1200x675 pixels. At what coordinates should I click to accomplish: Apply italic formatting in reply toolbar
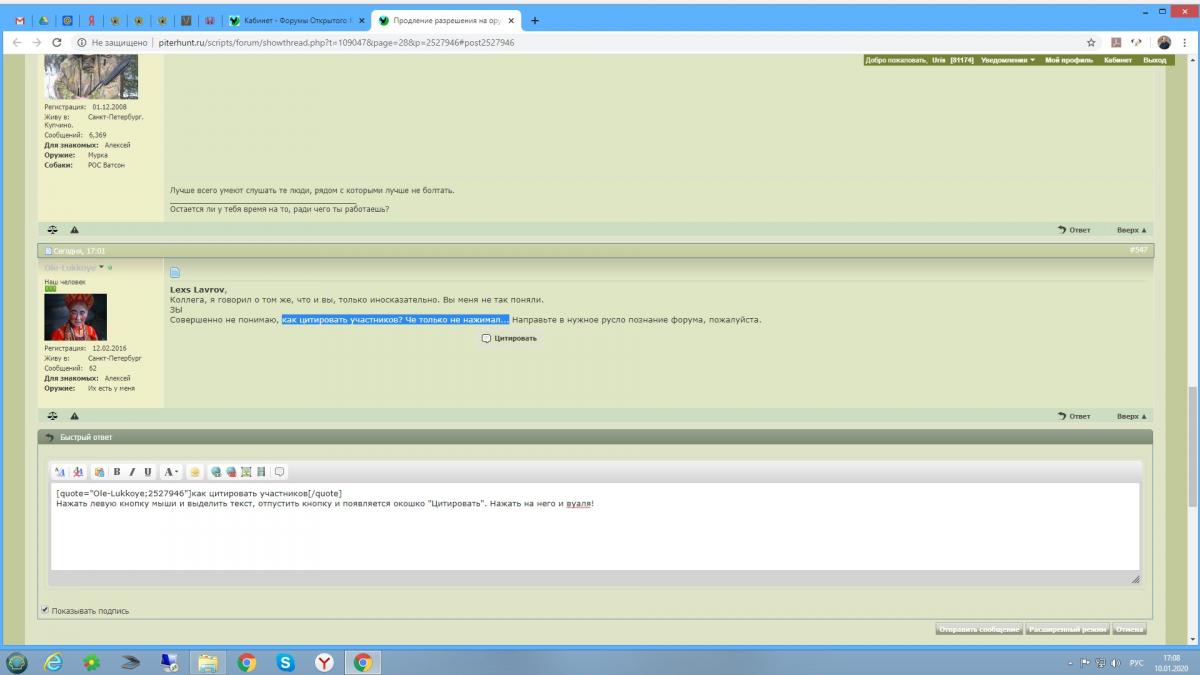click(132, 472)
